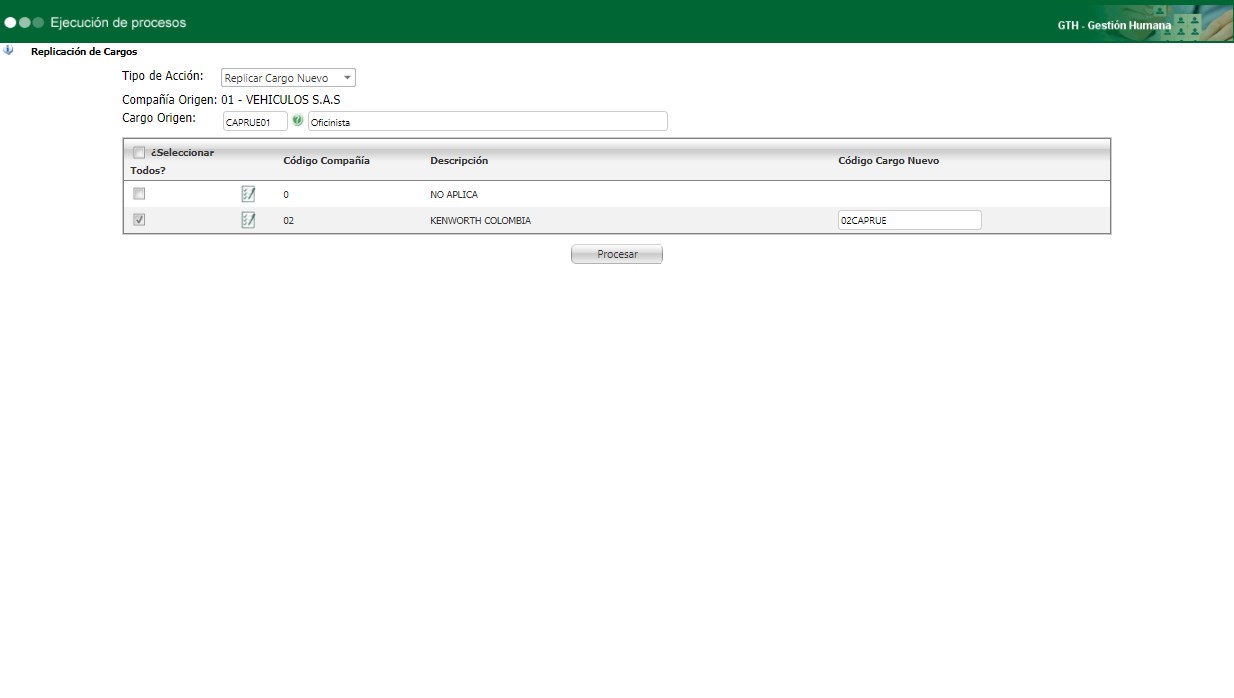Click the Código Compañía column header

pos(326,161)
